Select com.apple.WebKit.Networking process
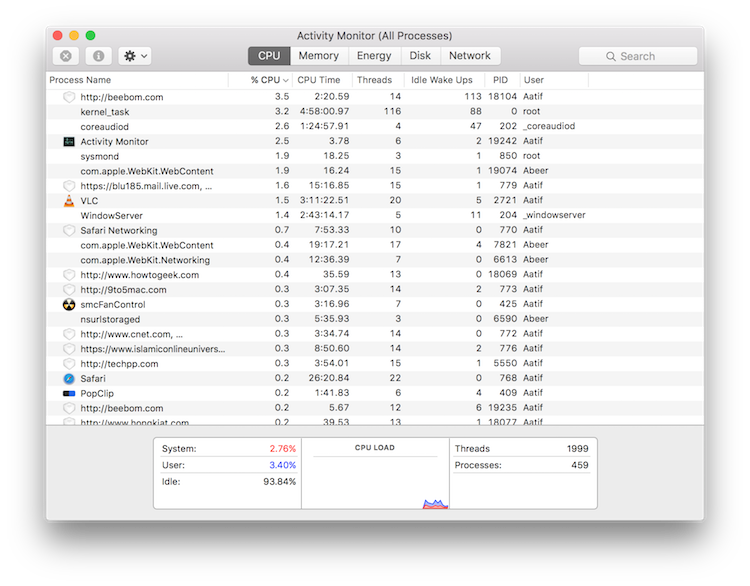Image resolution: width=750 pixels, height=586 pixels. pyautogui.click(x=375, y=260)
